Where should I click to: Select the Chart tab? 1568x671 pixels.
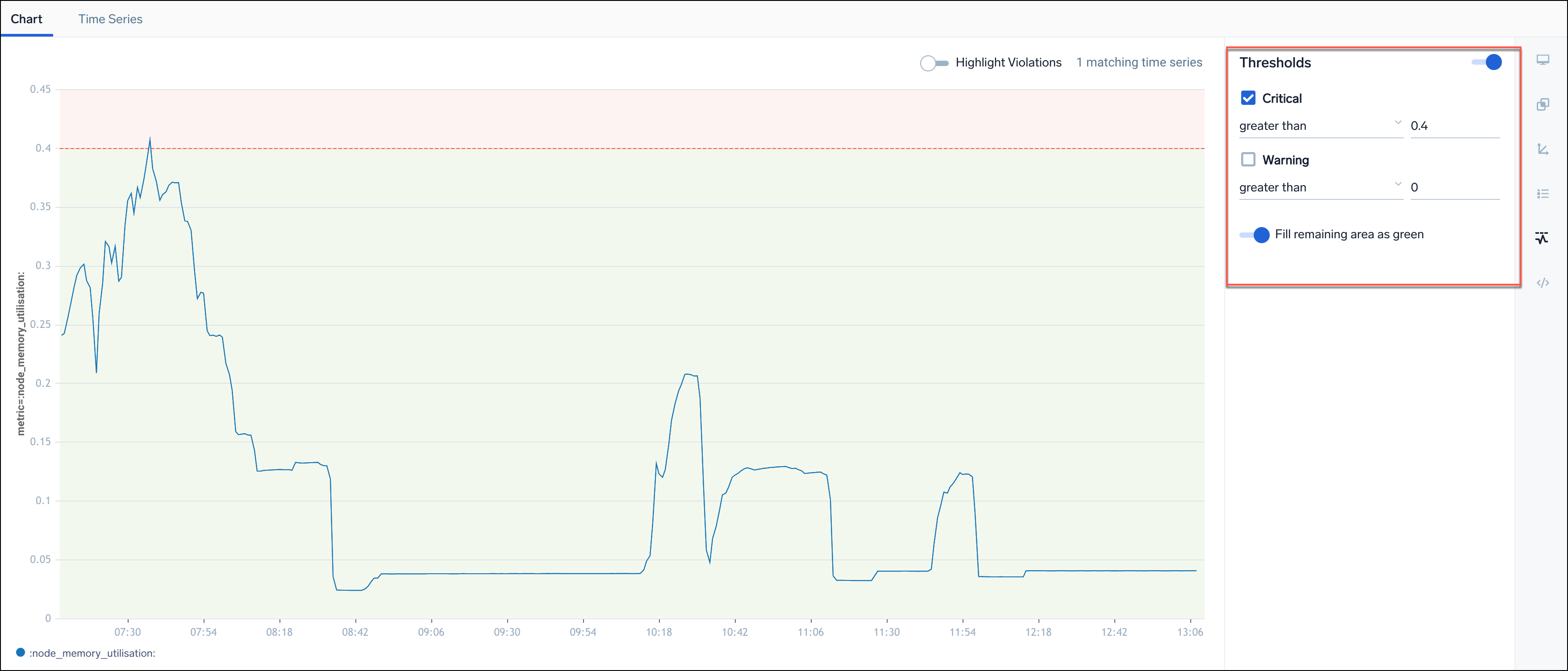26,19
